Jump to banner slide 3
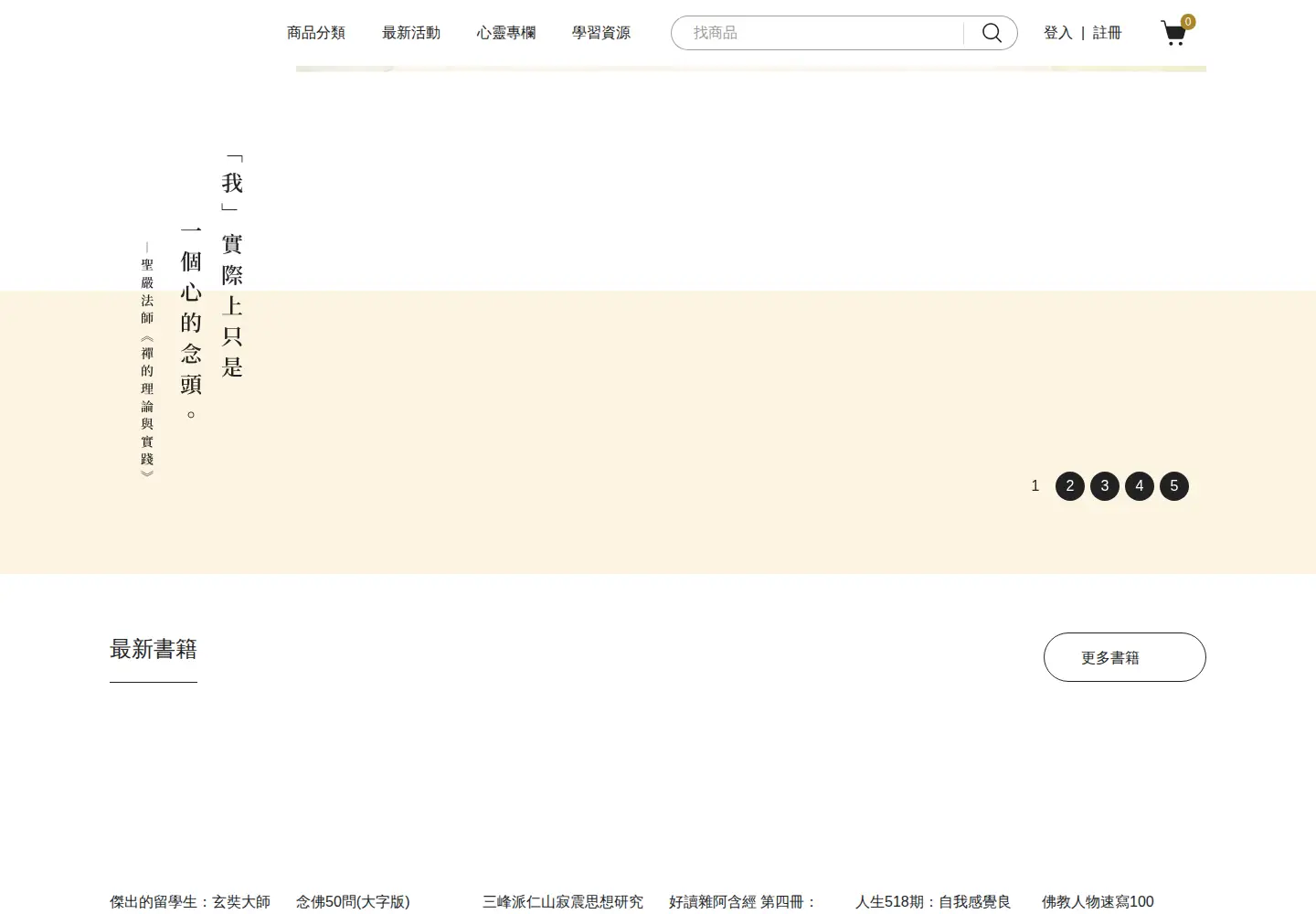Screen dimensions: 1316x914 pyautogui.click(x=1105, y=486)
